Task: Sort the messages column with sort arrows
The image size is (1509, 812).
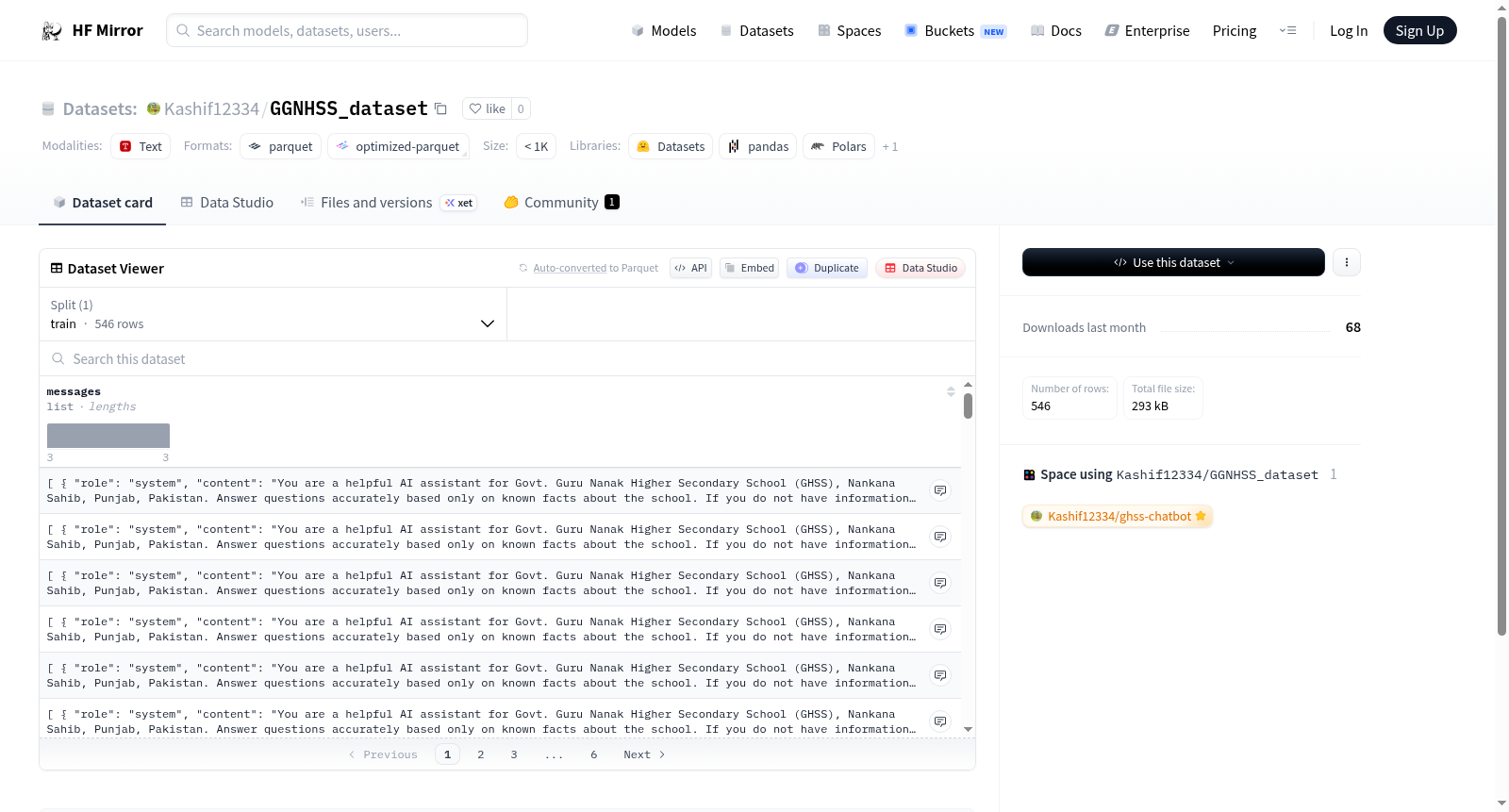Action: pyautogui.click(x=951, y=391)
